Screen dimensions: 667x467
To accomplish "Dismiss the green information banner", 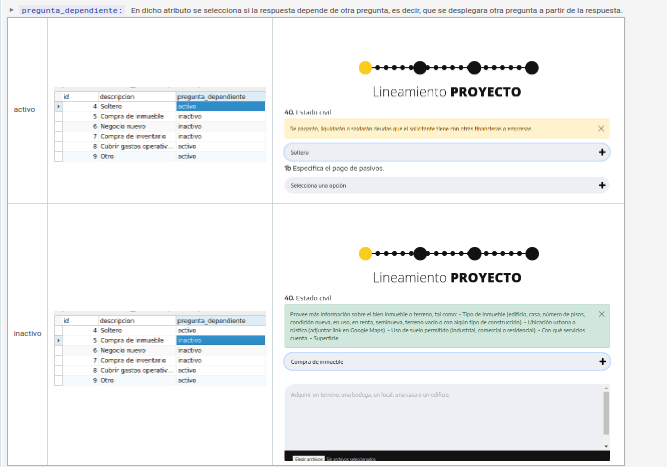I will (x=601, y=314).
